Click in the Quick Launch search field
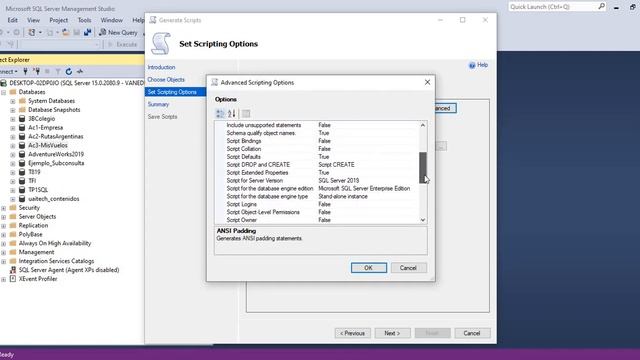This screenshot has height=360, width=640. point(553,7)
